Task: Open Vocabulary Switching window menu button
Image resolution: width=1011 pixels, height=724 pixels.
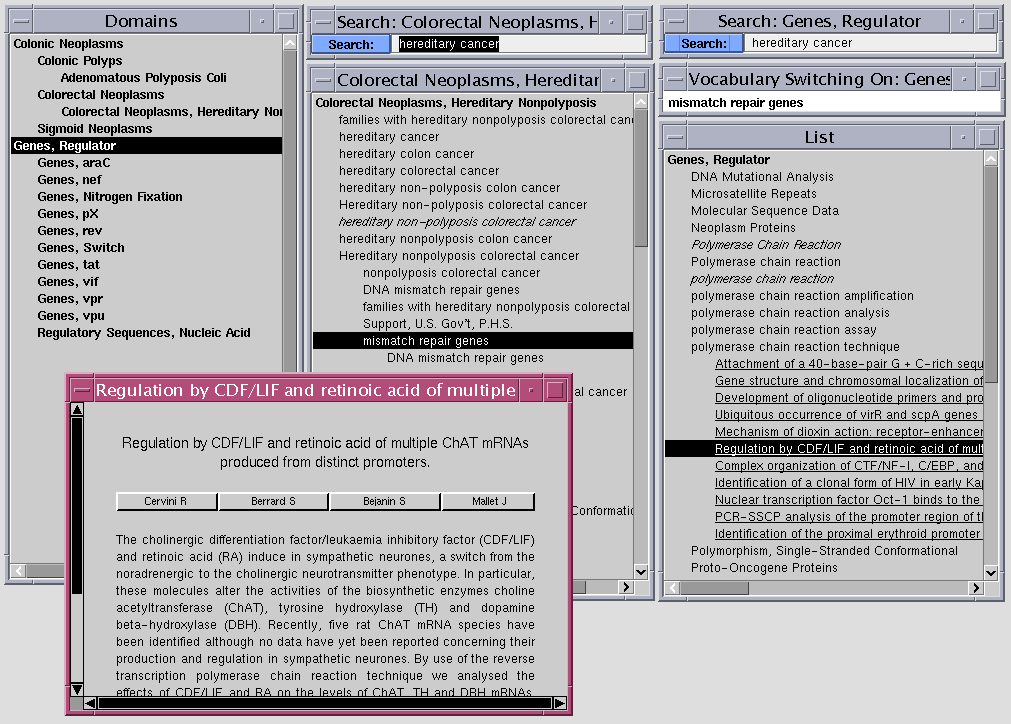Action: (675, 79)
